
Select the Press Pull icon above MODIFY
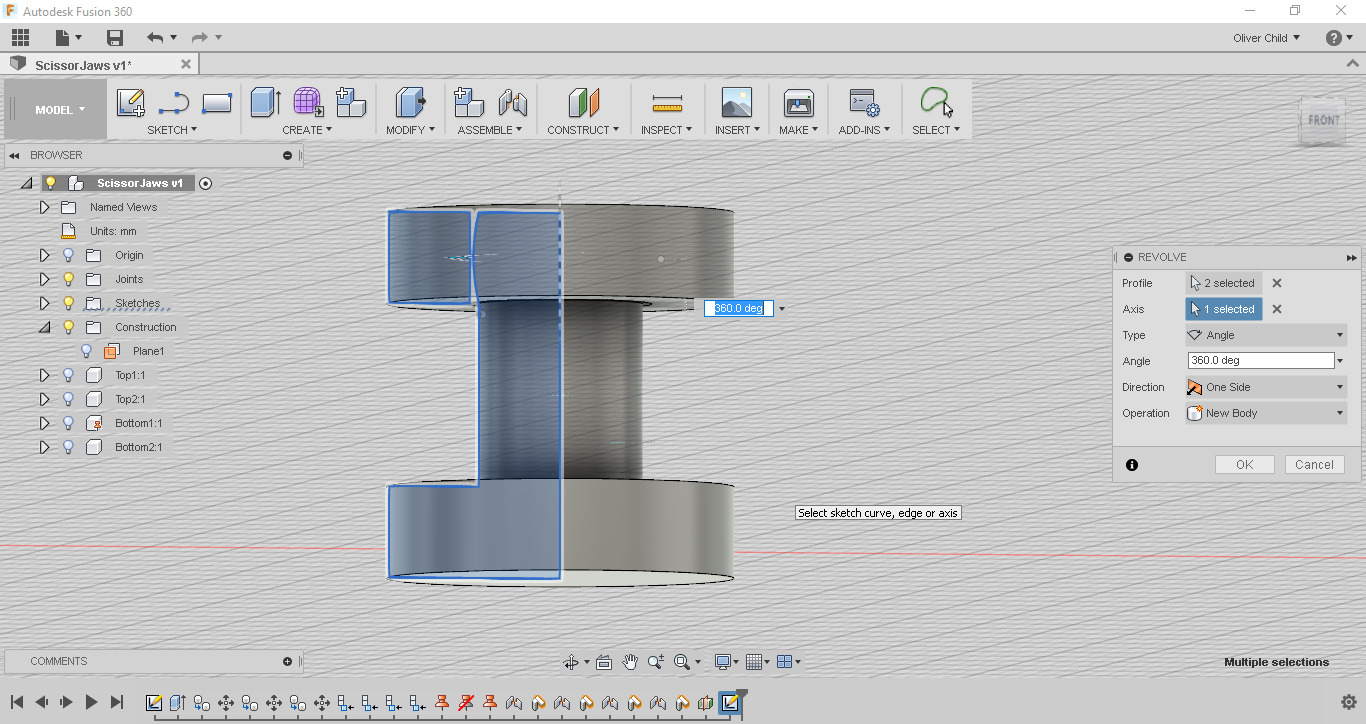(411, 103)
